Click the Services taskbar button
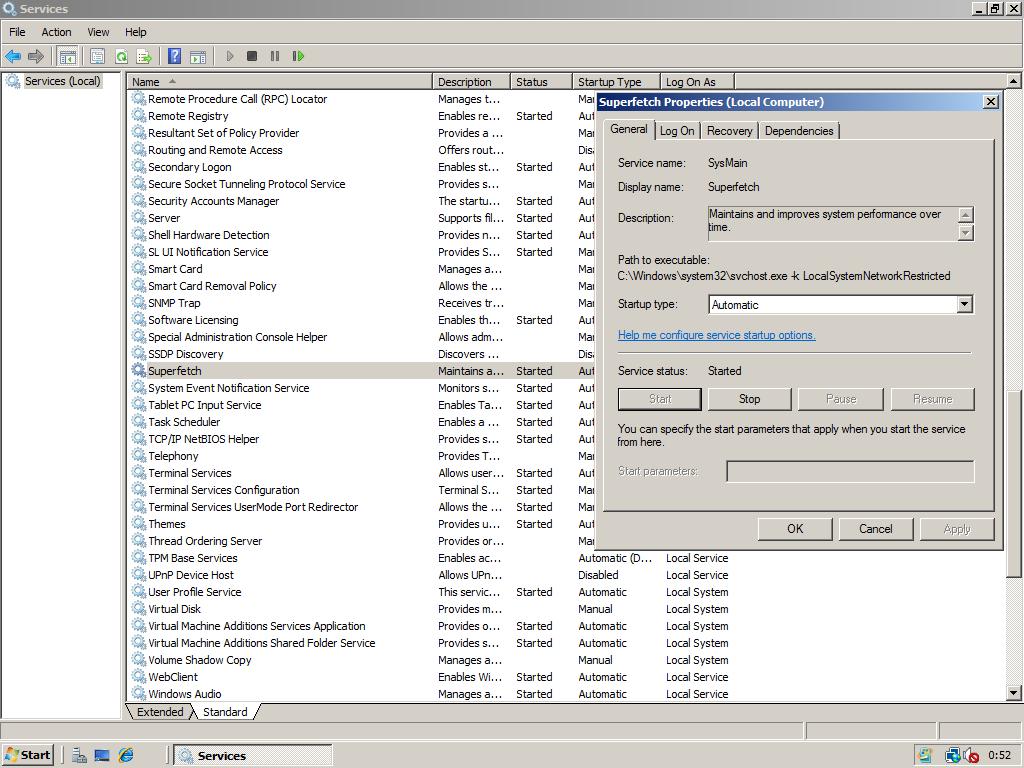1024x768 pixels. point(253,756)
